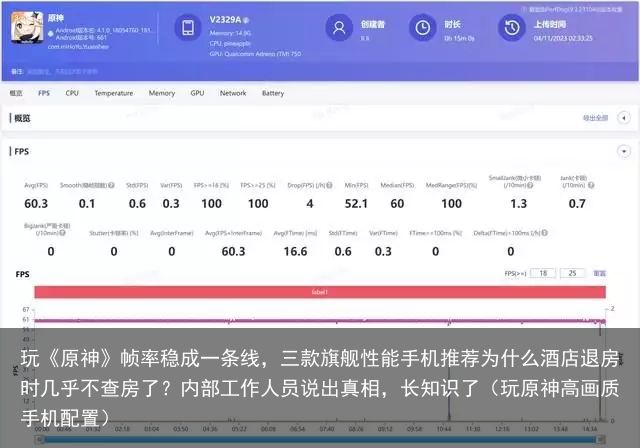Click the 导出全部 export link
This screenshot has height=448, width=640.
(x=595, y=118)
